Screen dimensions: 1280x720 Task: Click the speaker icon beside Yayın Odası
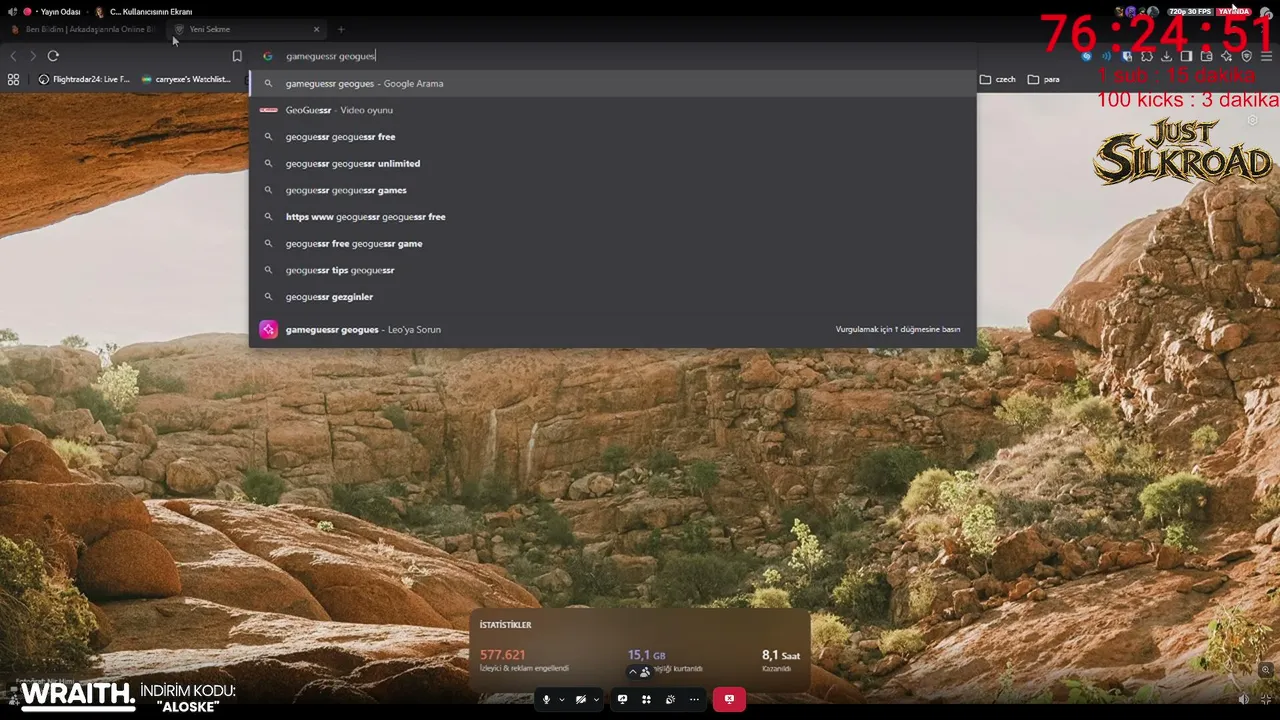click(x=12, y=12)
